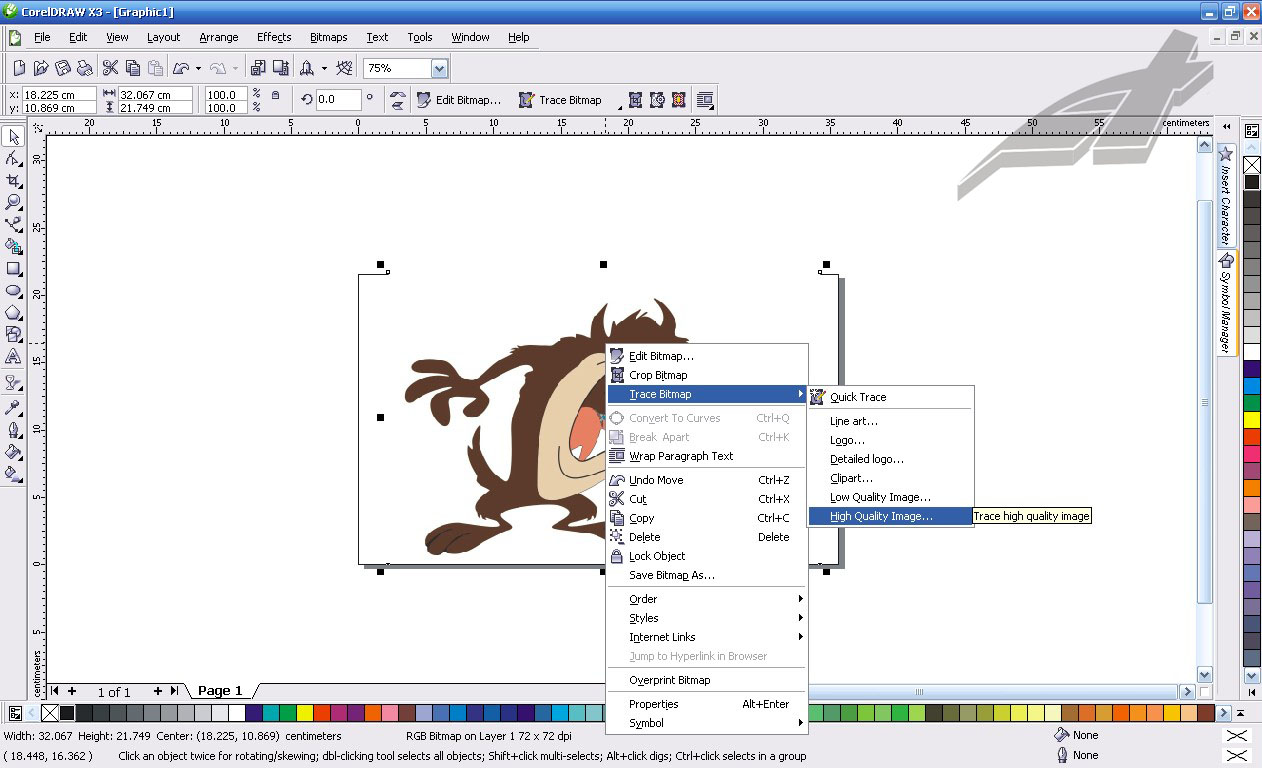Click the Export icon on the standard toolbar
The height and width of the screenshot is (768, 1262).
283,68
